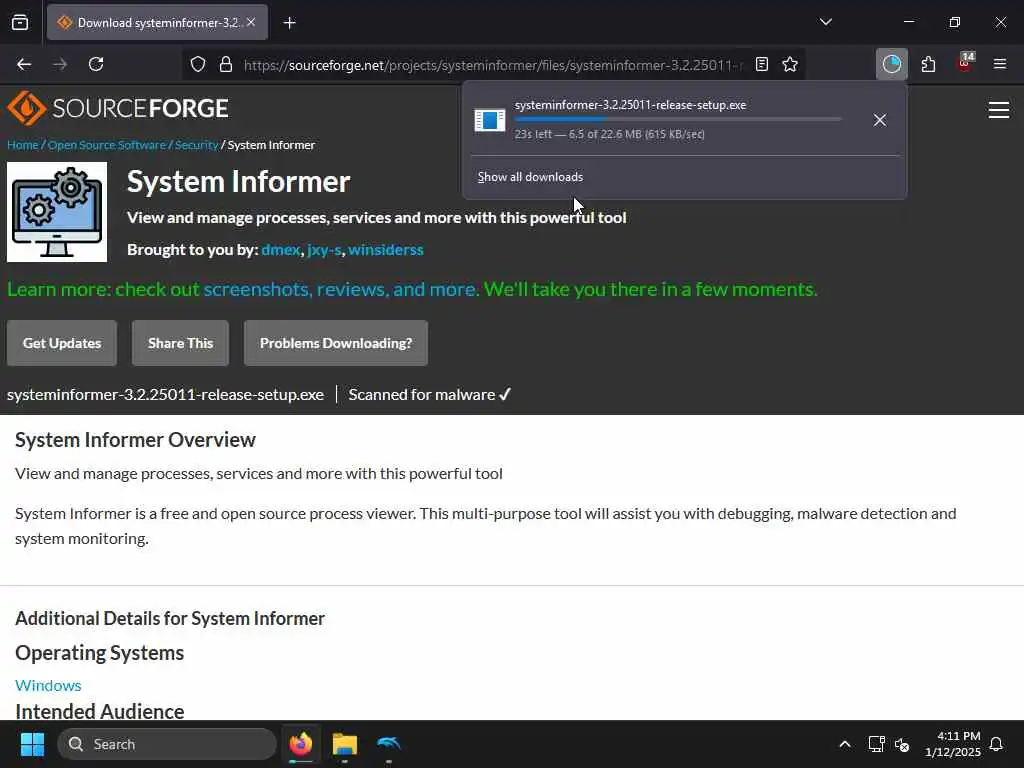This screenshot has height=768, width=1024.
Task: Bookmark this page with the star icon
Action: tap(790, 64)
